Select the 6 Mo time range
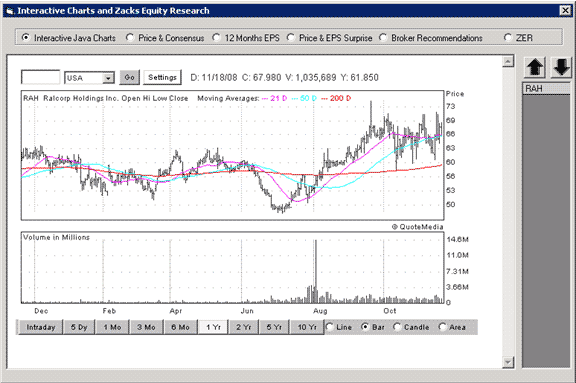576x383 pixels. click(180, 327)
